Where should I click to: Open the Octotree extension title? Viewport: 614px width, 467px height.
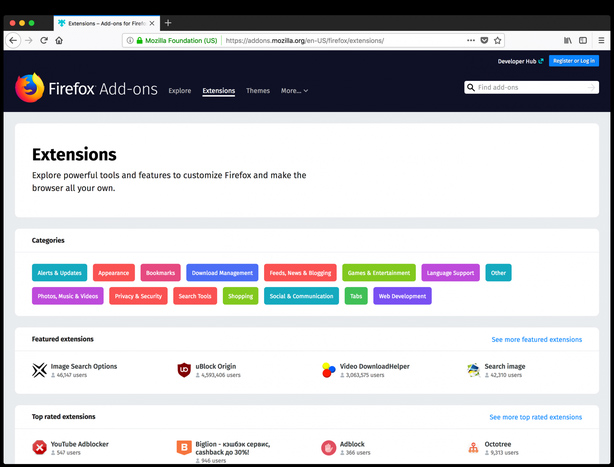[498, 444]
